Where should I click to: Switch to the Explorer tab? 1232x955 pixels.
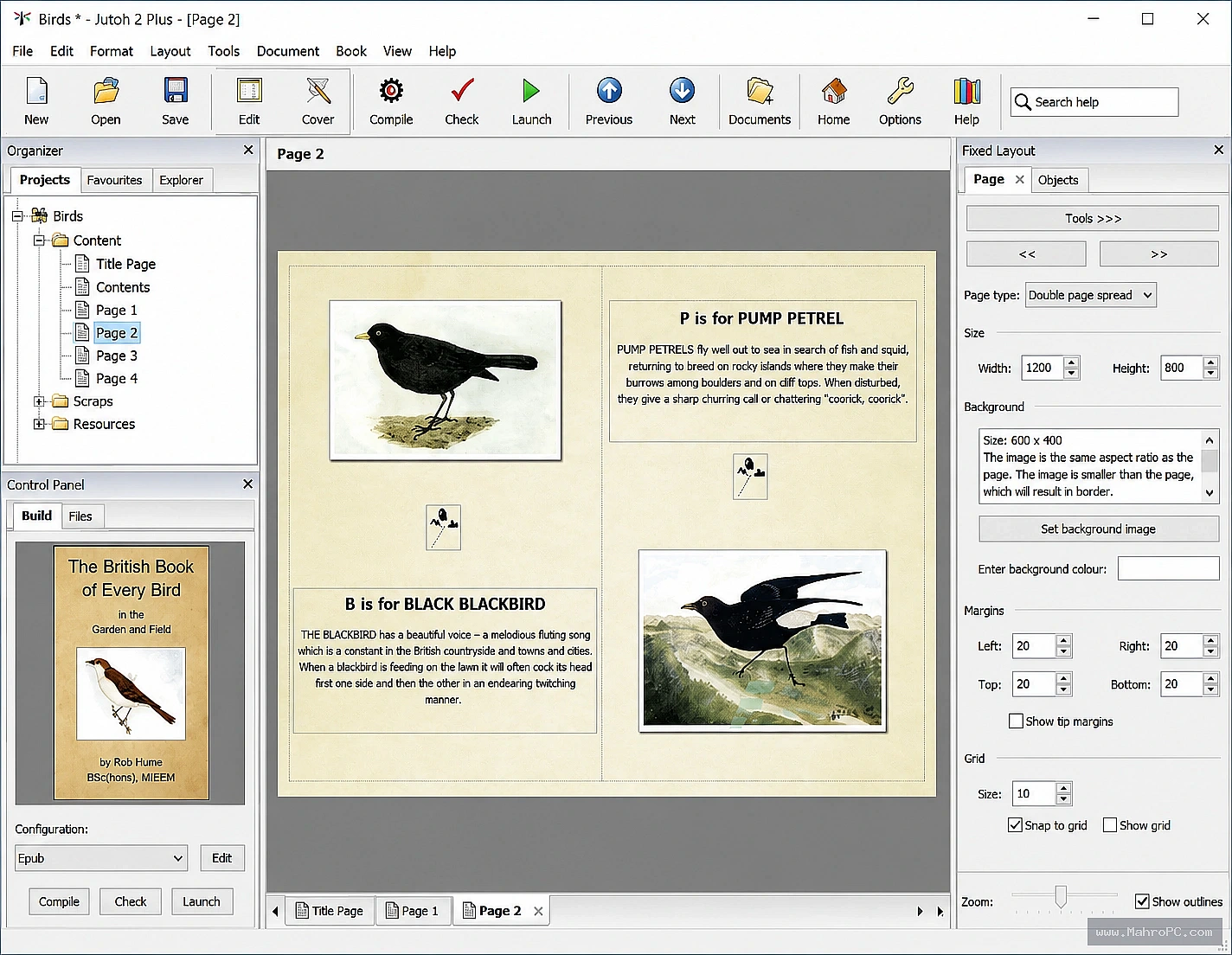coord(181,180)
